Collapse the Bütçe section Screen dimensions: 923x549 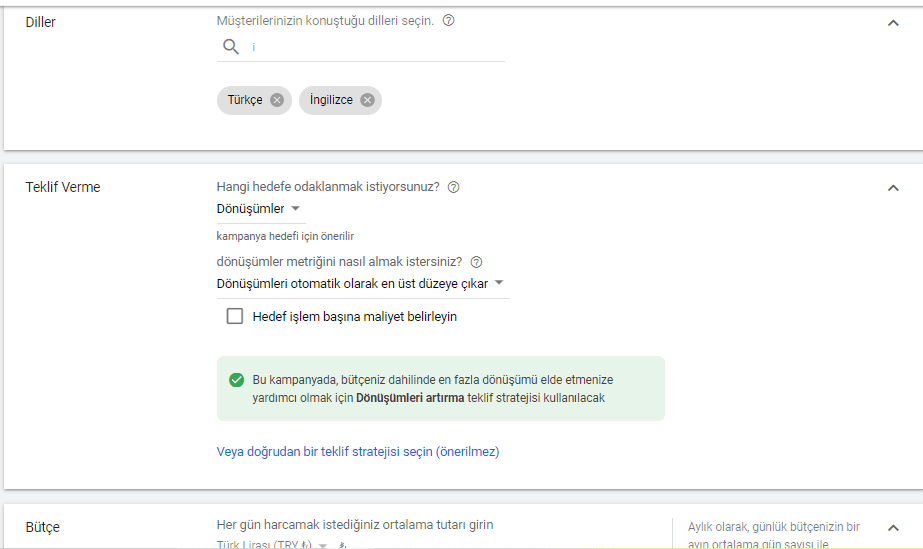pos(893,527)
